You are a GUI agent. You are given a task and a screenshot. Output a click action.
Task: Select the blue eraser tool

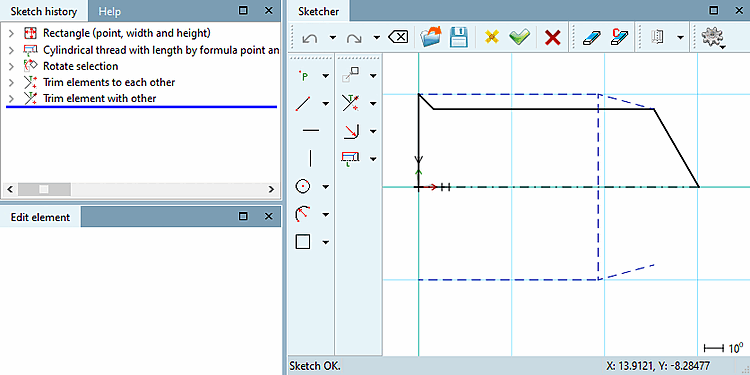pos(591,37)
